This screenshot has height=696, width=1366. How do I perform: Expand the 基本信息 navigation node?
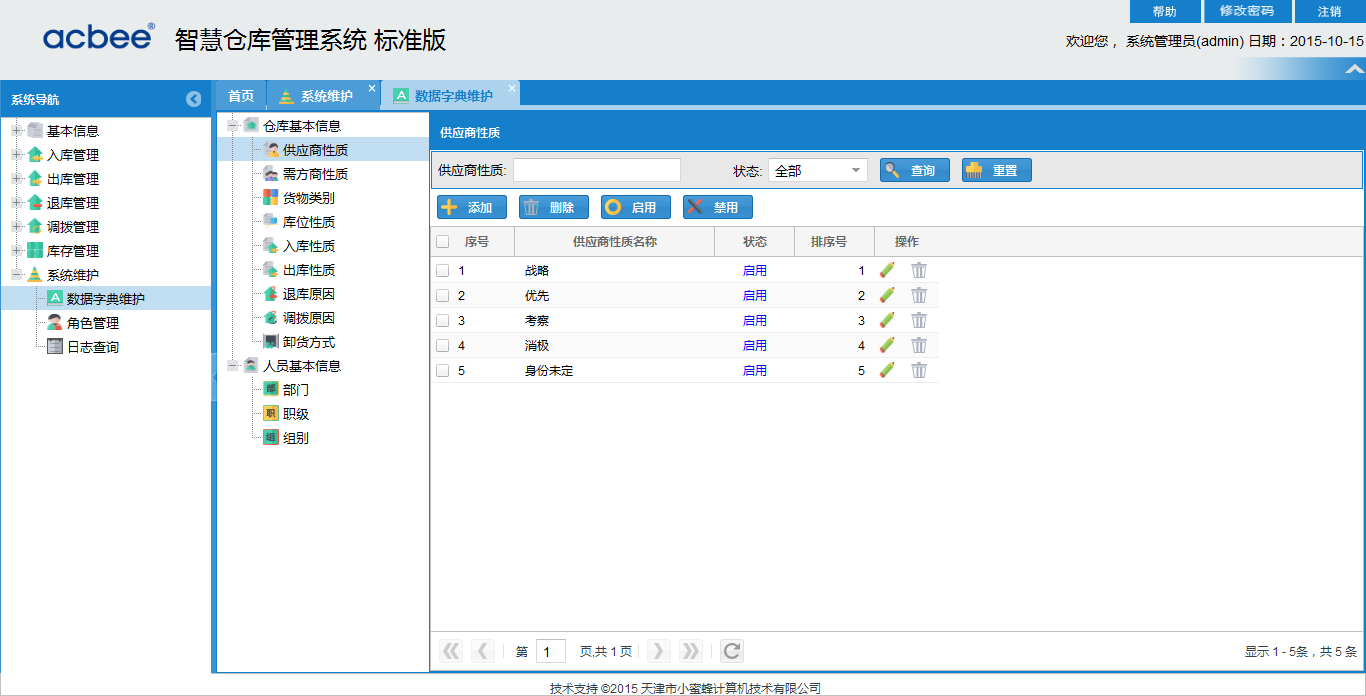coord(16,131)
